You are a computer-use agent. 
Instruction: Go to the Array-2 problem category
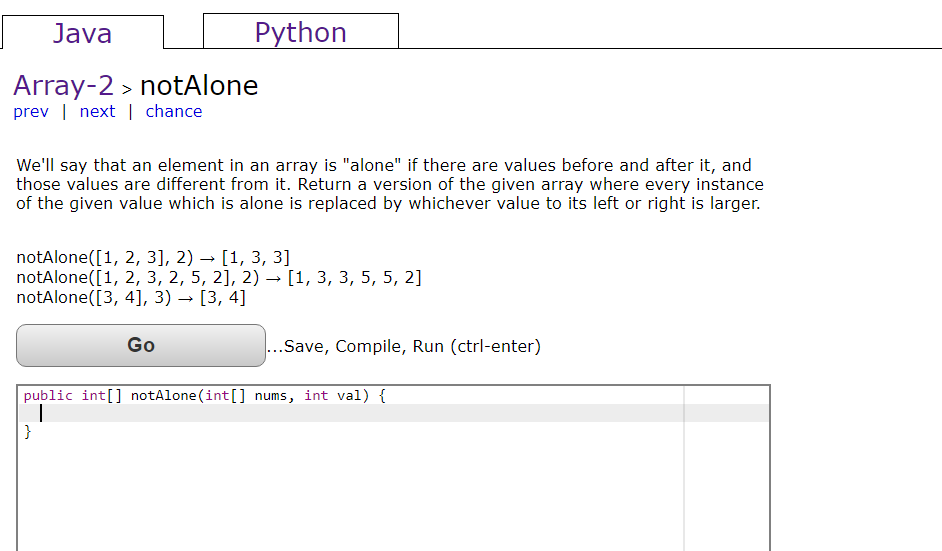point(64,85)
